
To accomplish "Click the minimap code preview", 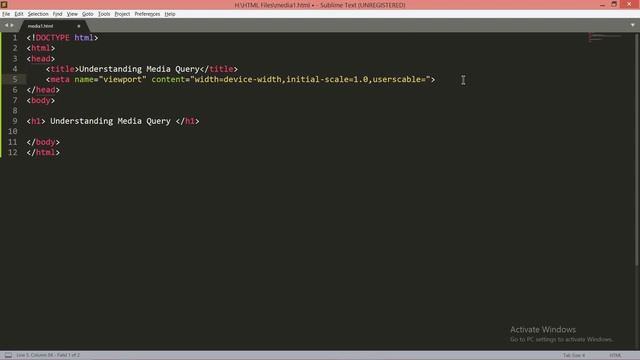I will click(605, 38).
